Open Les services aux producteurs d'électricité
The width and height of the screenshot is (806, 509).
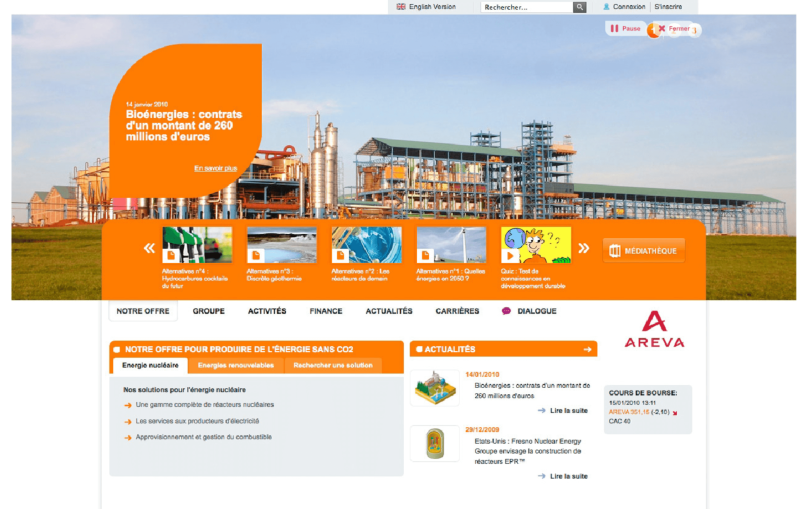pos(197,421)
